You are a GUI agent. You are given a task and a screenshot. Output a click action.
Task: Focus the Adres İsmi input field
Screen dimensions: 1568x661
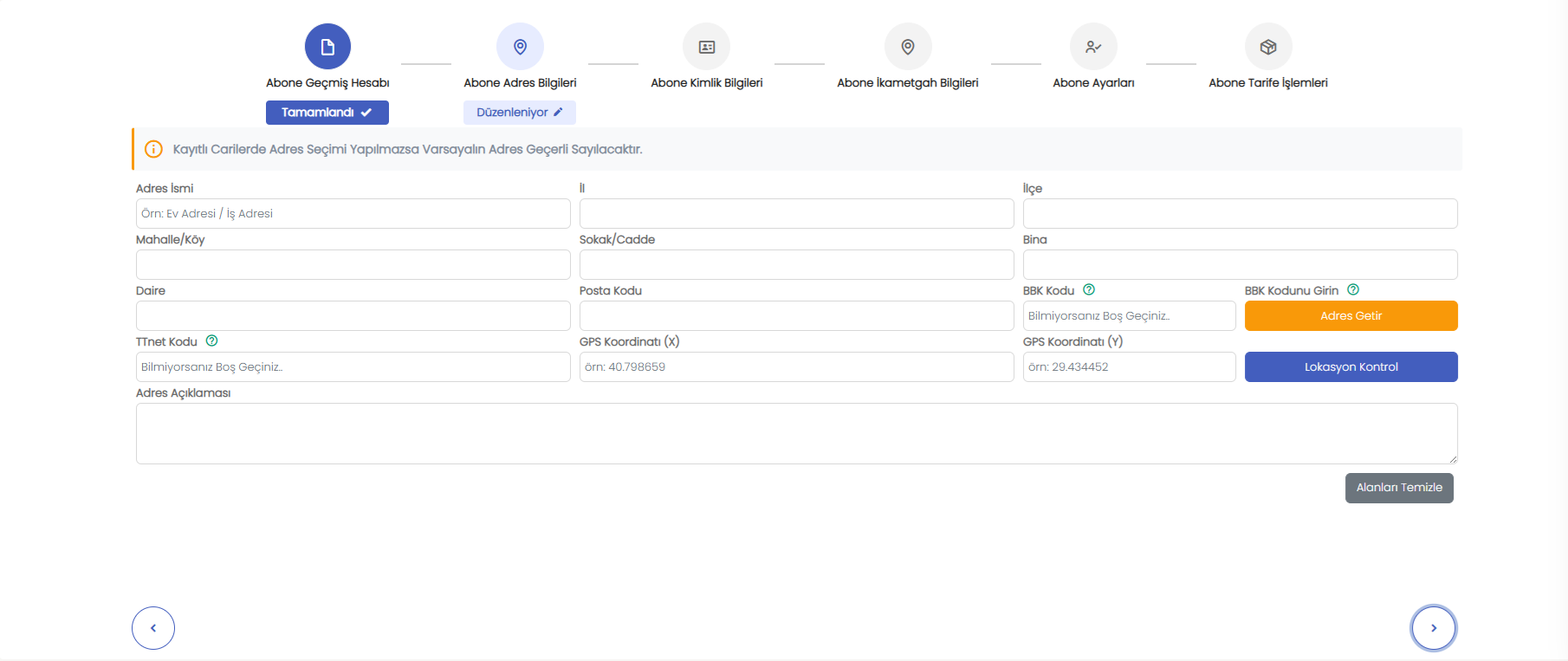click(x=353, y=214)
